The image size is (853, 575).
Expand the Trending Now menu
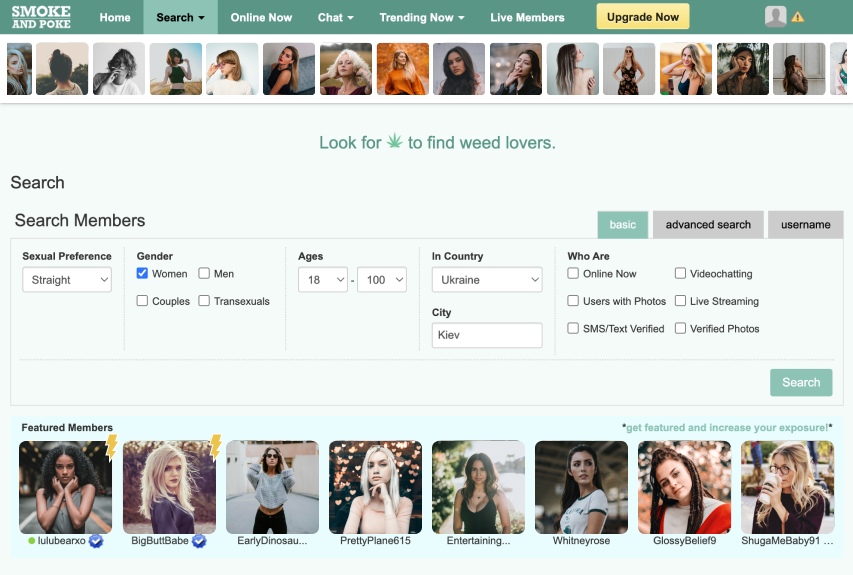pos(422,17)
